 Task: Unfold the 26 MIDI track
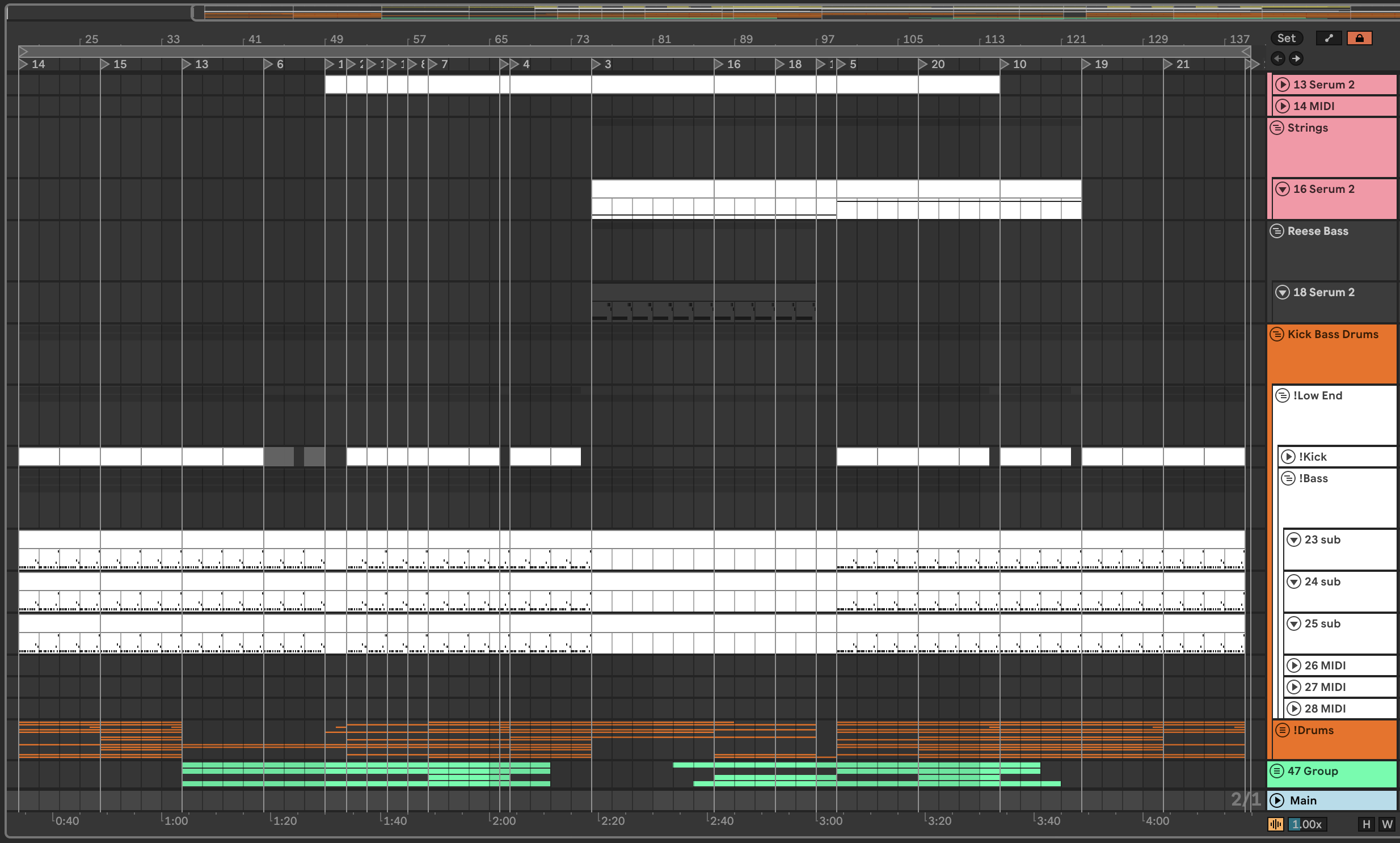pos(1294,666)
